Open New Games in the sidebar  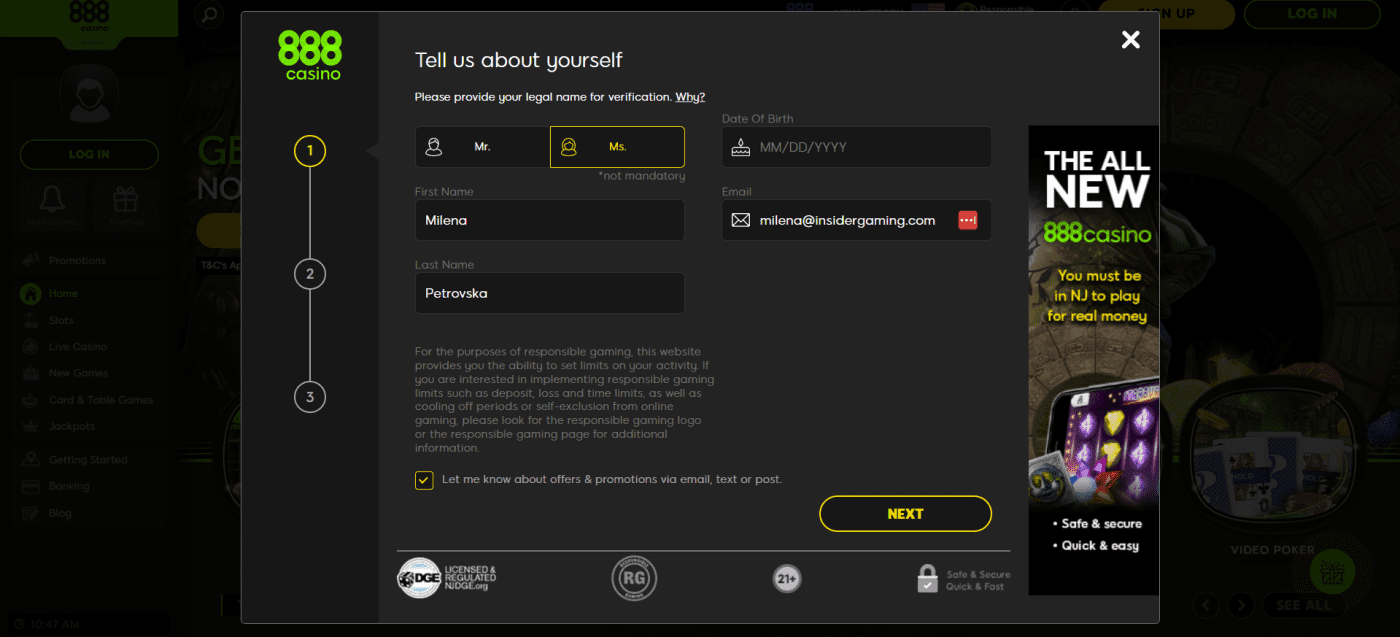click(79, 373)
